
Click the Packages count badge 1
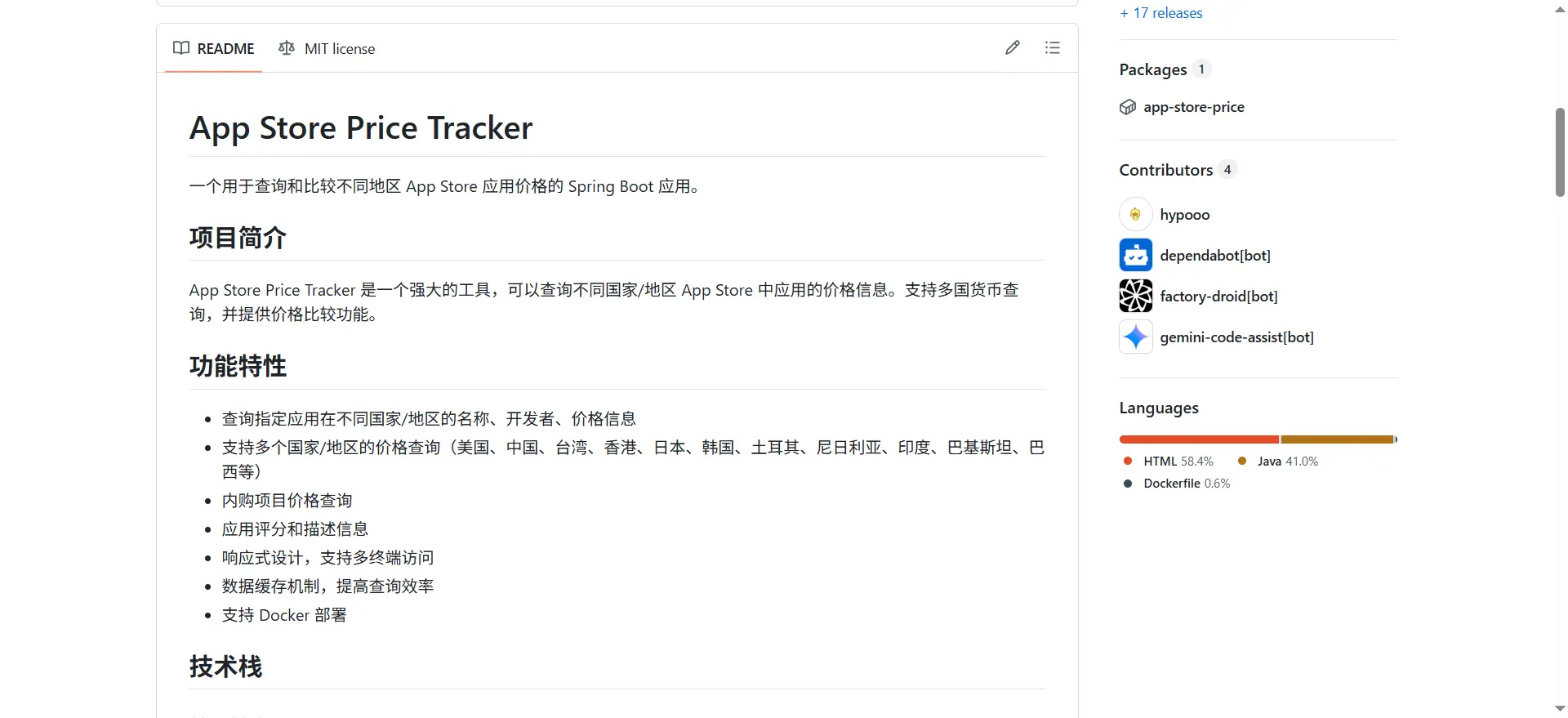[1200, 69]
